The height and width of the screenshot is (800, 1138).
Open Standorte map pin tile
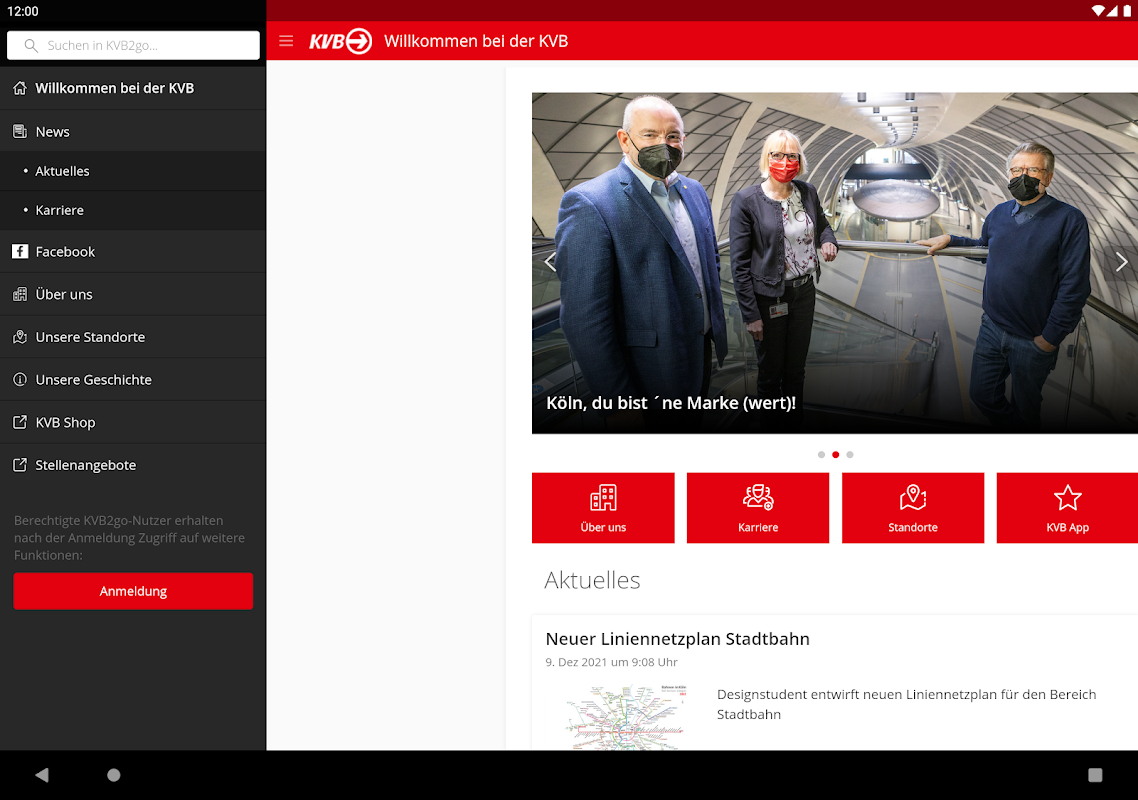coord(913,508)
